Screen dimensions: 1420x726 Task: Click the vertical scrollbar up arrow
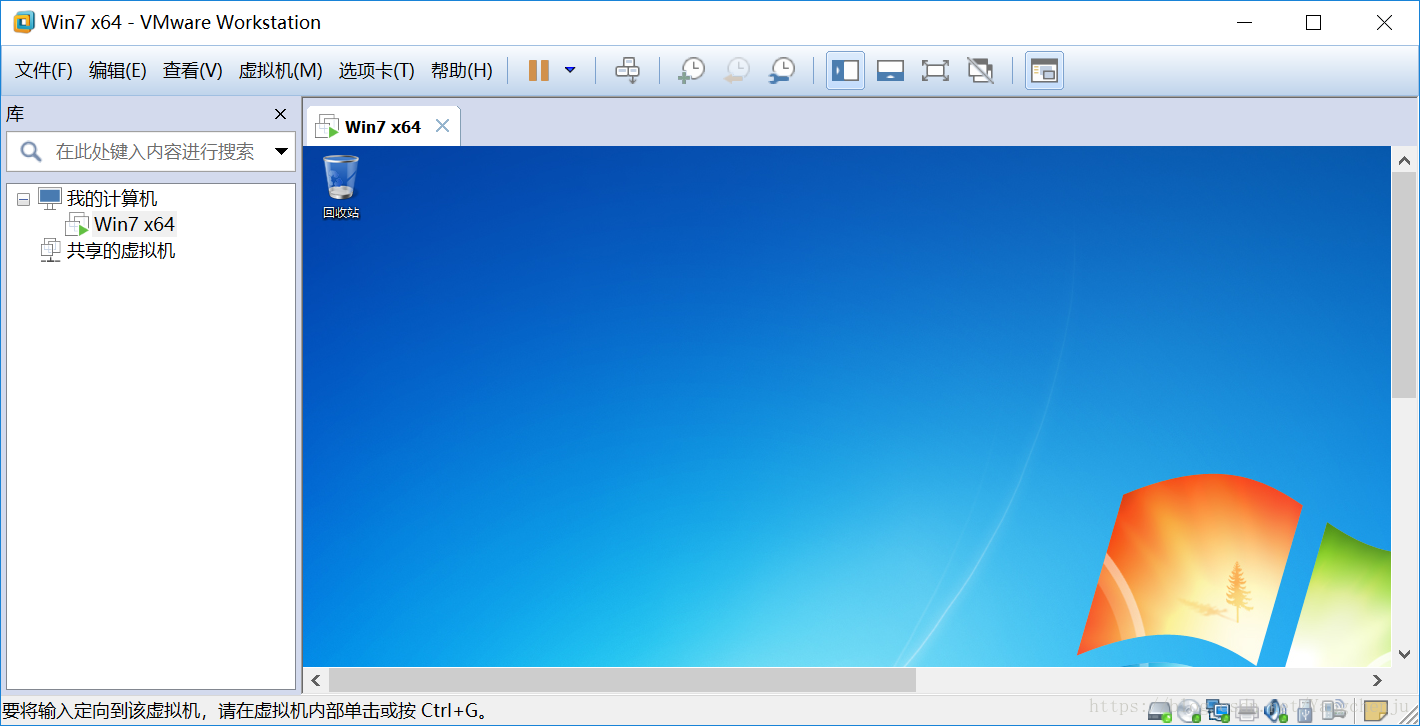1403,160
